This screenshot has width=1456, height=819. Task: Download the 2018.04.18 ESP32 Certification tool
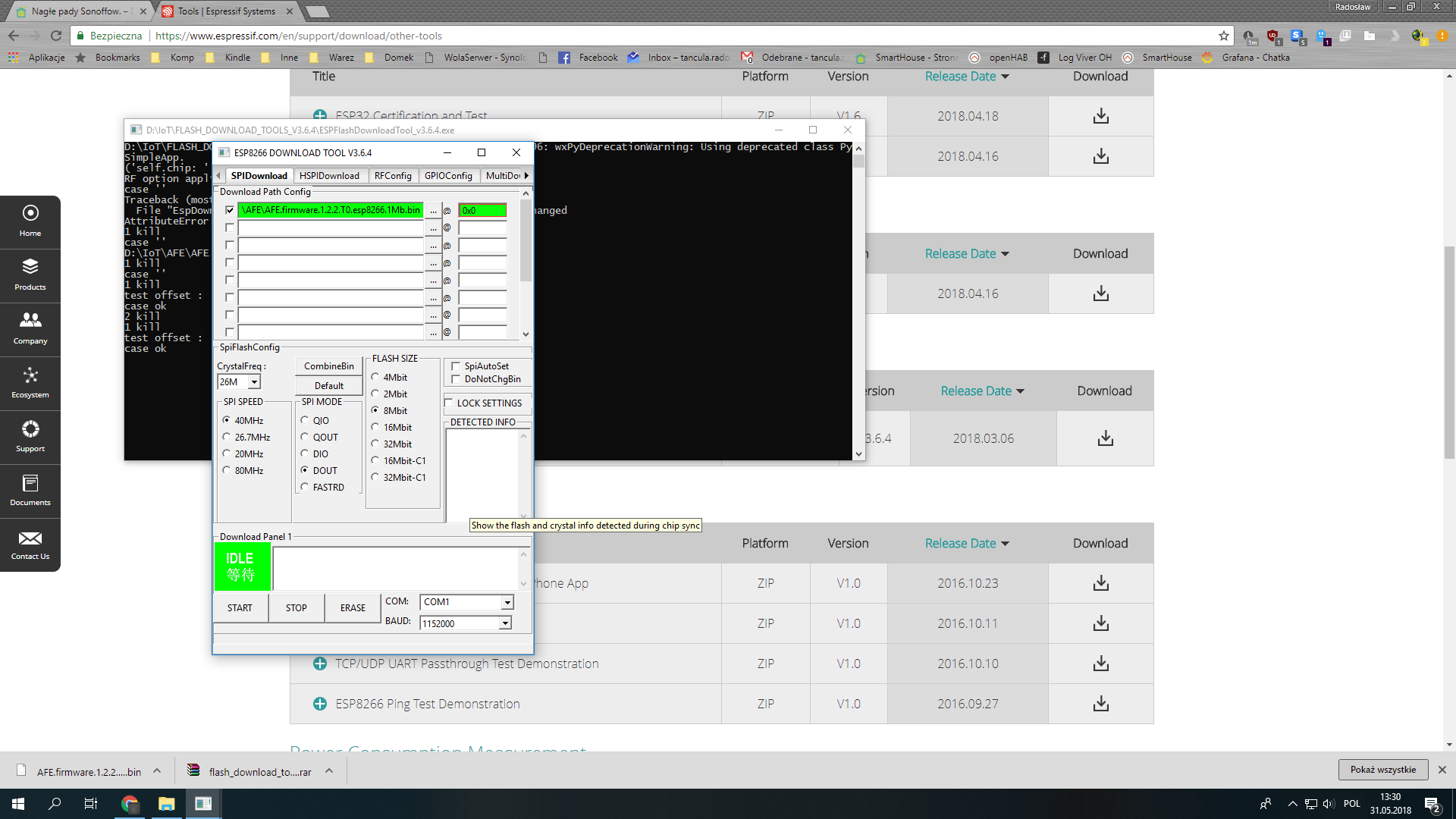pos(1101,116)
